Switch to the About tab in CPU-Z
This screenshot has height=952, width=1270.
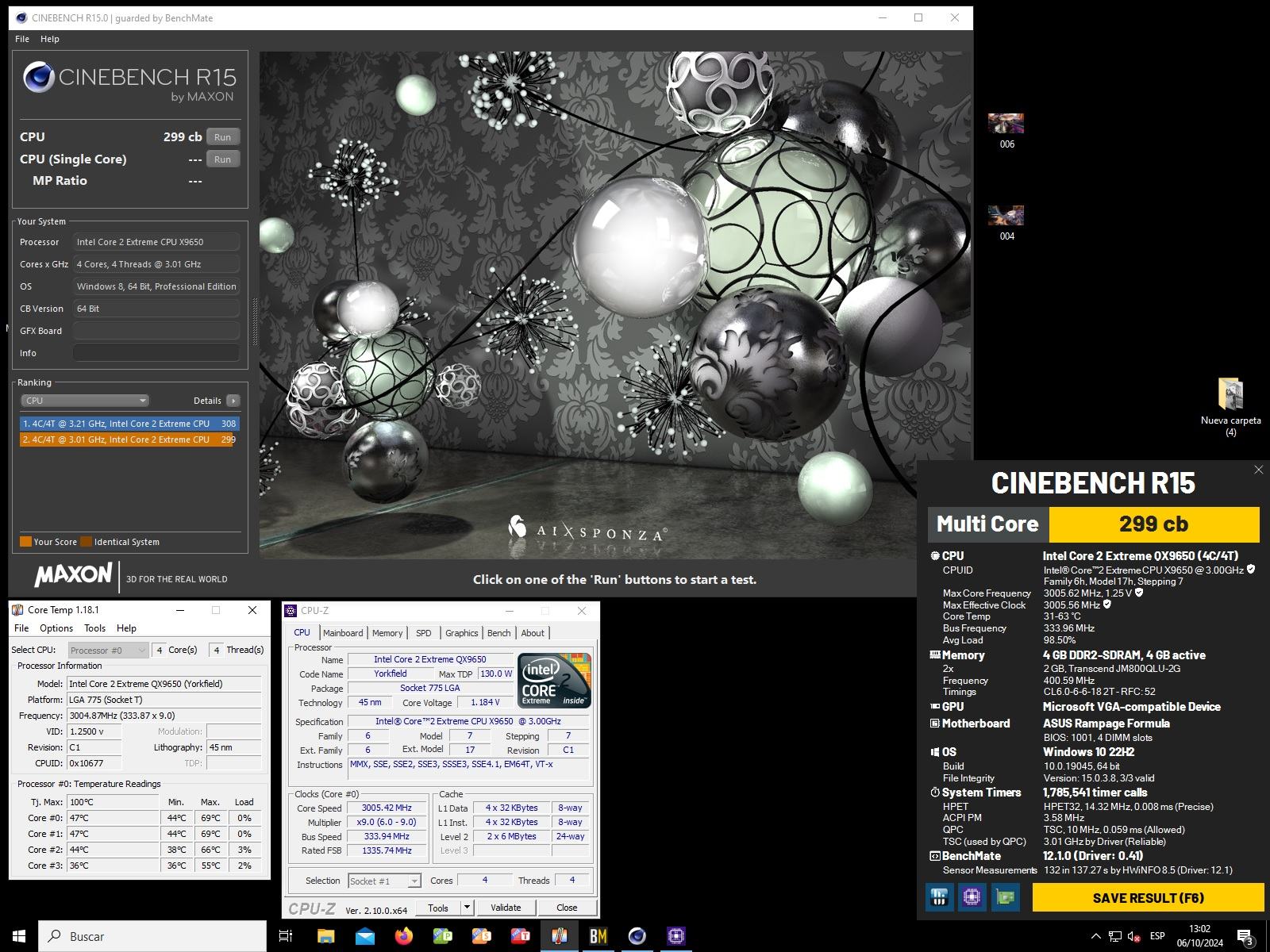(533, 633)
